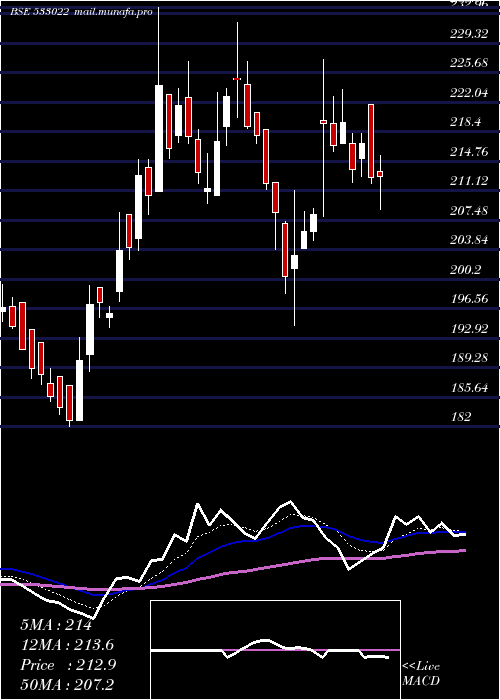This screenshot has width=500, height=700.
Task: Select the 211.12 price axis label
Action: [469, 181]
